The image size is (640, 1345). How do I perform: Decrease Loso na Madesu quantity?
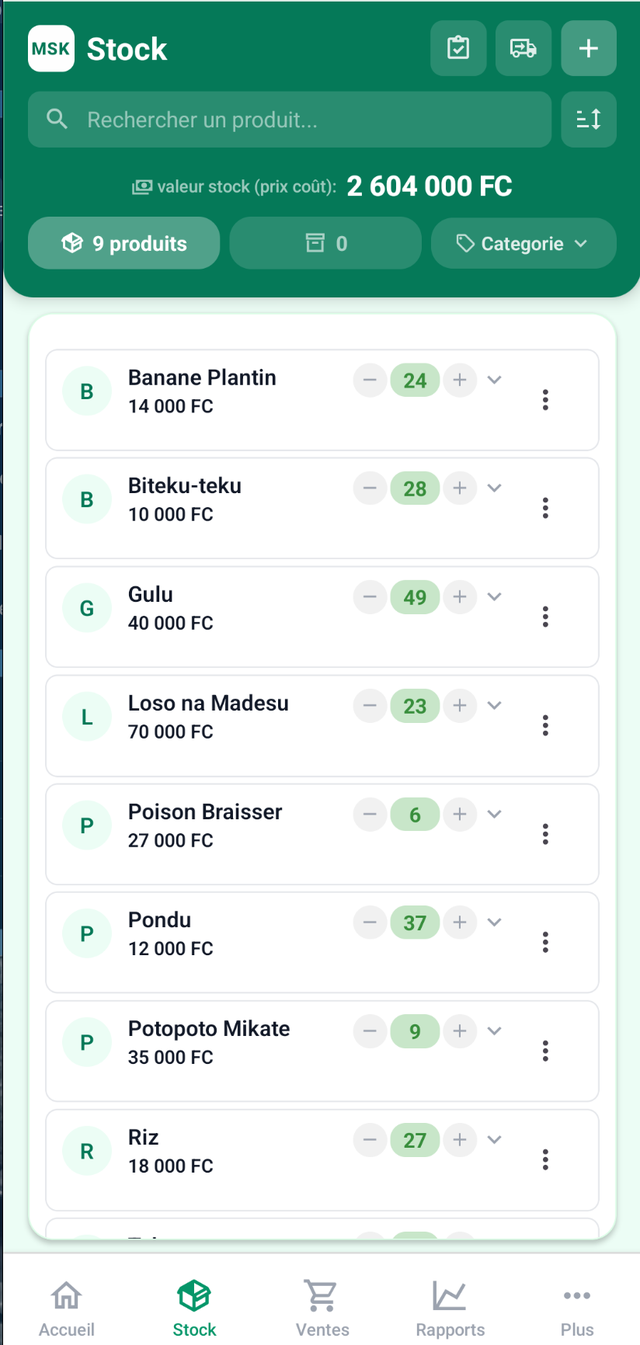pyautogui.click(x=370, y=705)
